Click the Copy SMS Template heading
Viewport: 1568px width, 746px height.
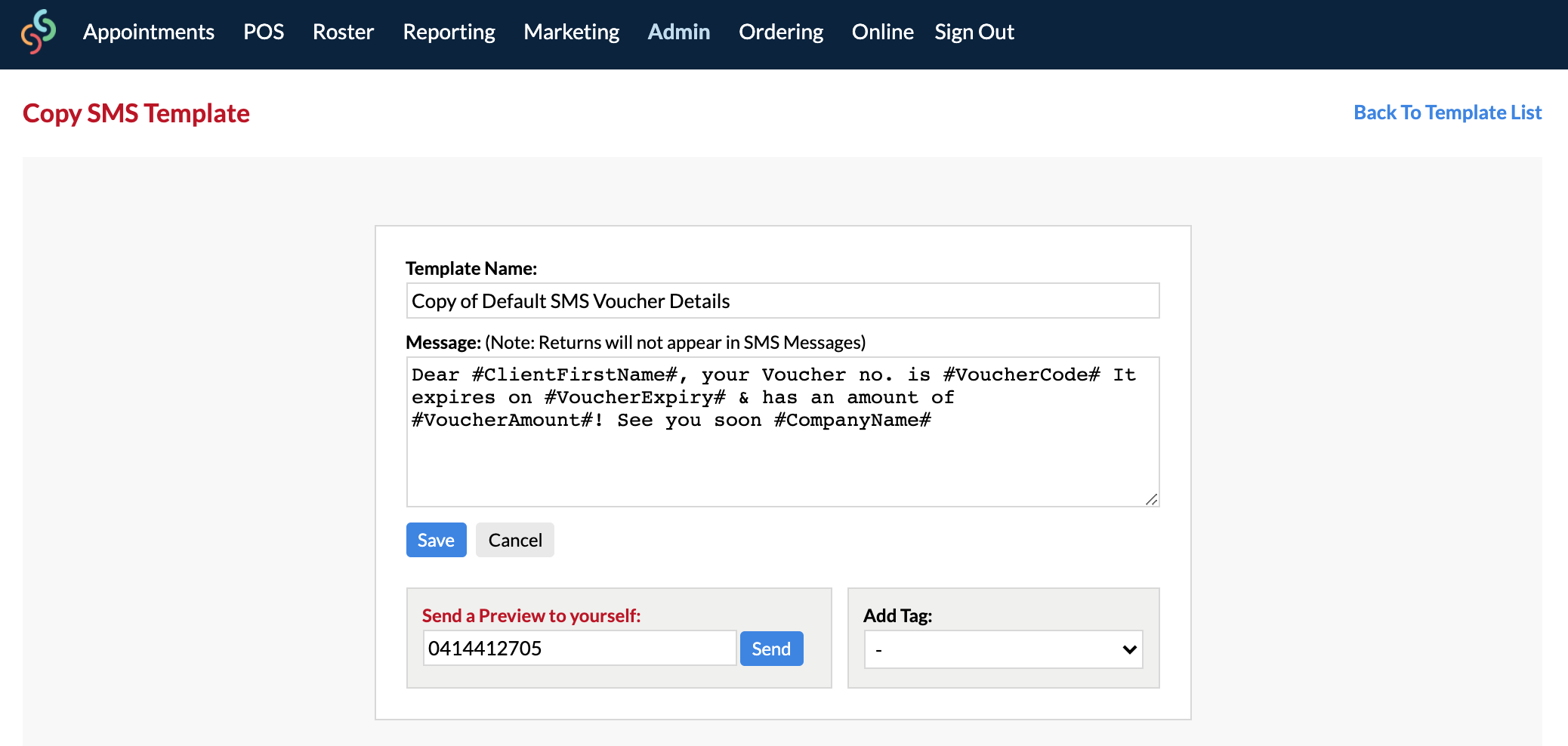click(136, 113)
